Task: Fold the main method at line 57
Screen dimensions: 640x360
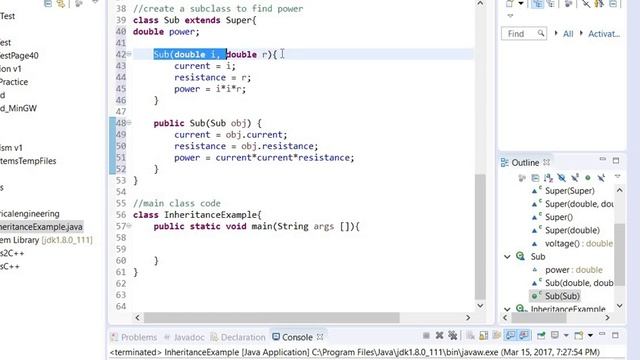Action: (129, 225)
